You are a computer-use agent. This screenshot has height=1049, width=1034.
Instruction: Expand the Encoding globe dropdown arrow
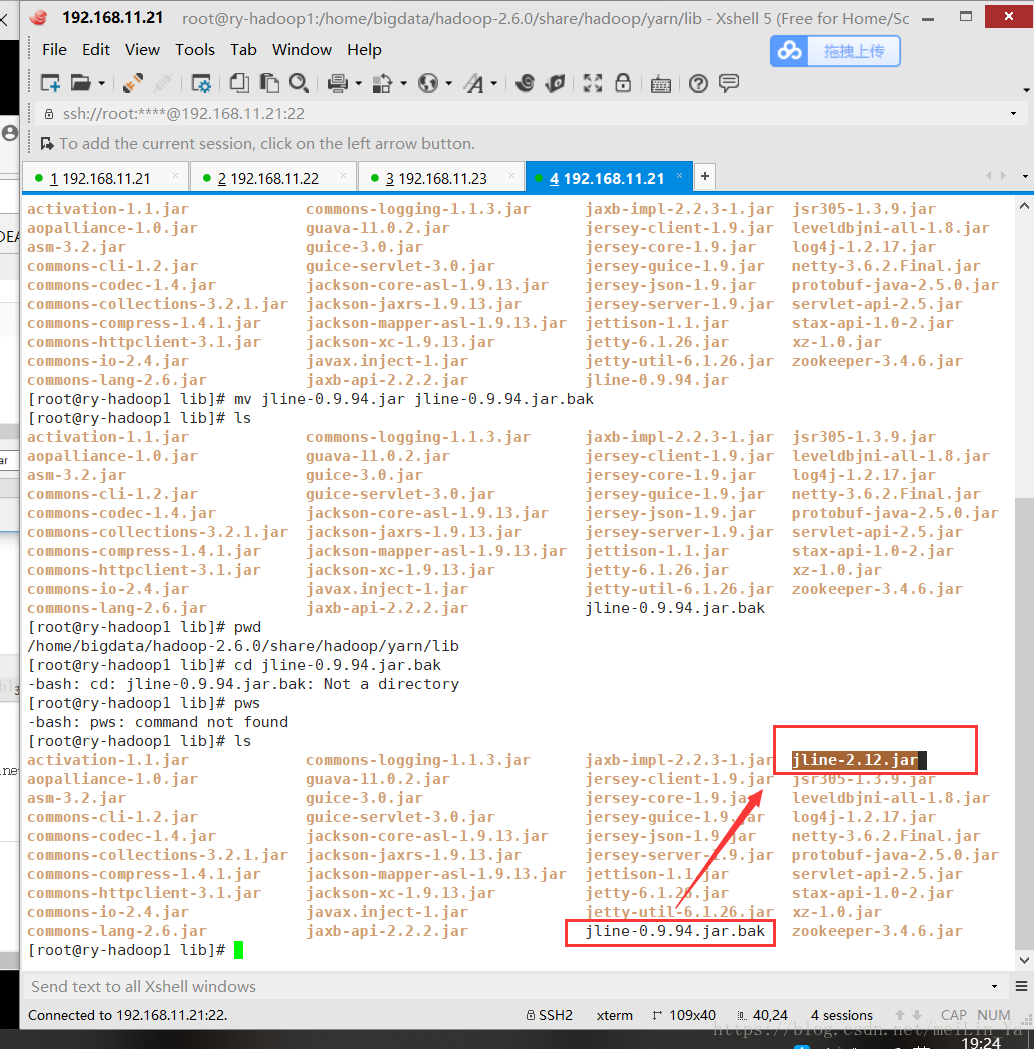[449, 84]
